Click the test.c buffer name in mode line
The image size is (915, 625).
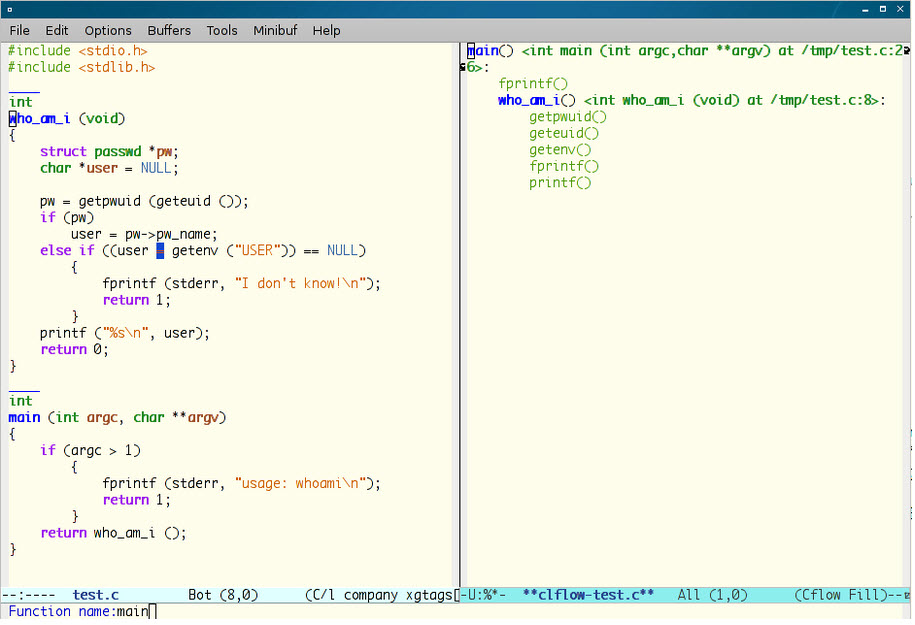[x=95, y=595]
